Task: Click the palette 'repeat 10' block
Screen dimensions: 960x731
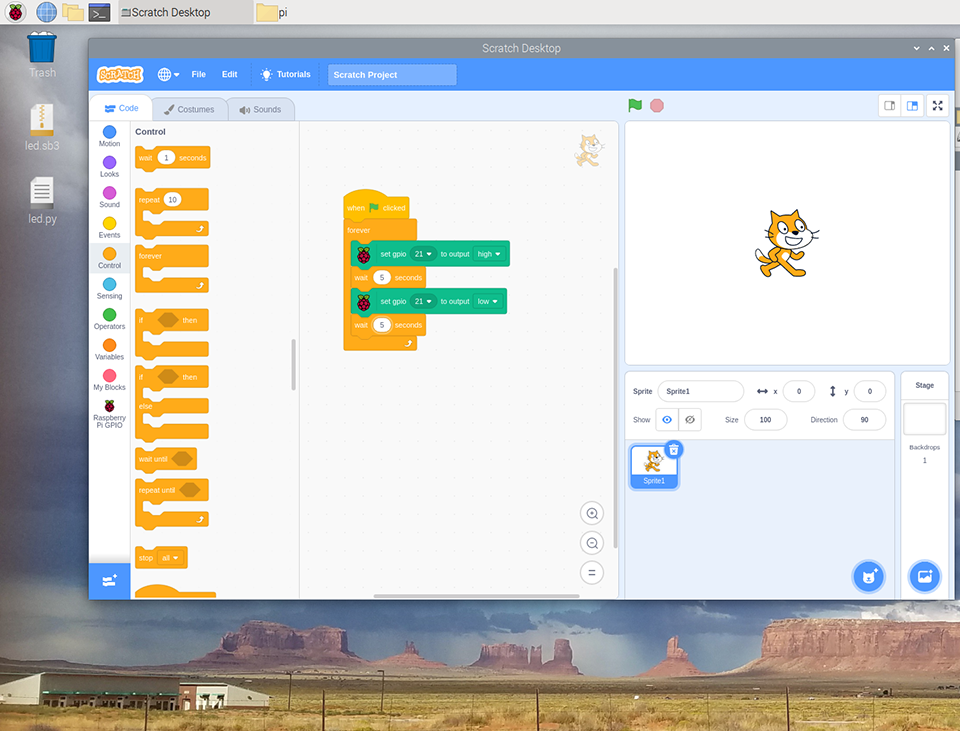Action: pos(172,213)
